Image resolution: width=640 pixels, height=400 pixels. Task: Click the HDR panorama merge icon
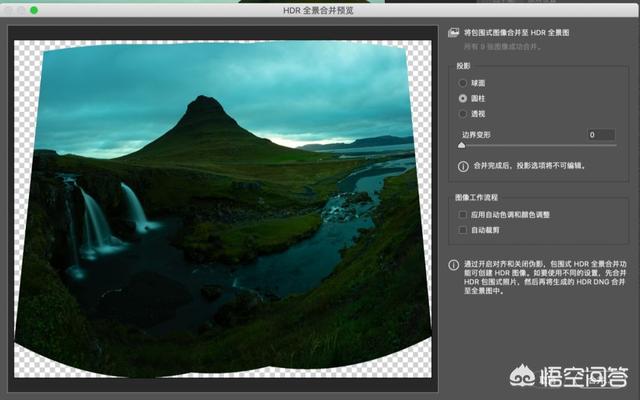[455, 33]
